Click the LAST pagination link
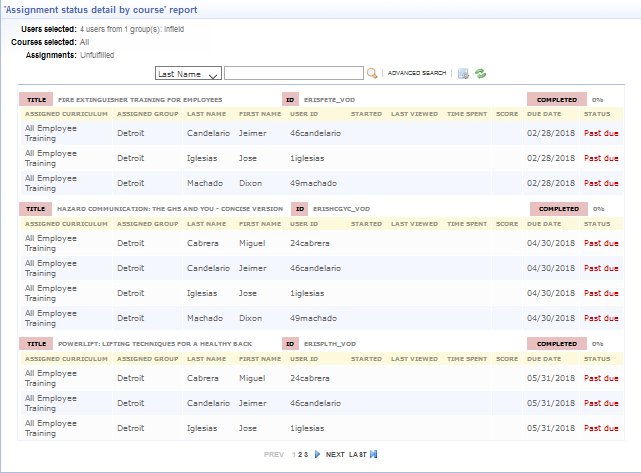 pos(357,454)
